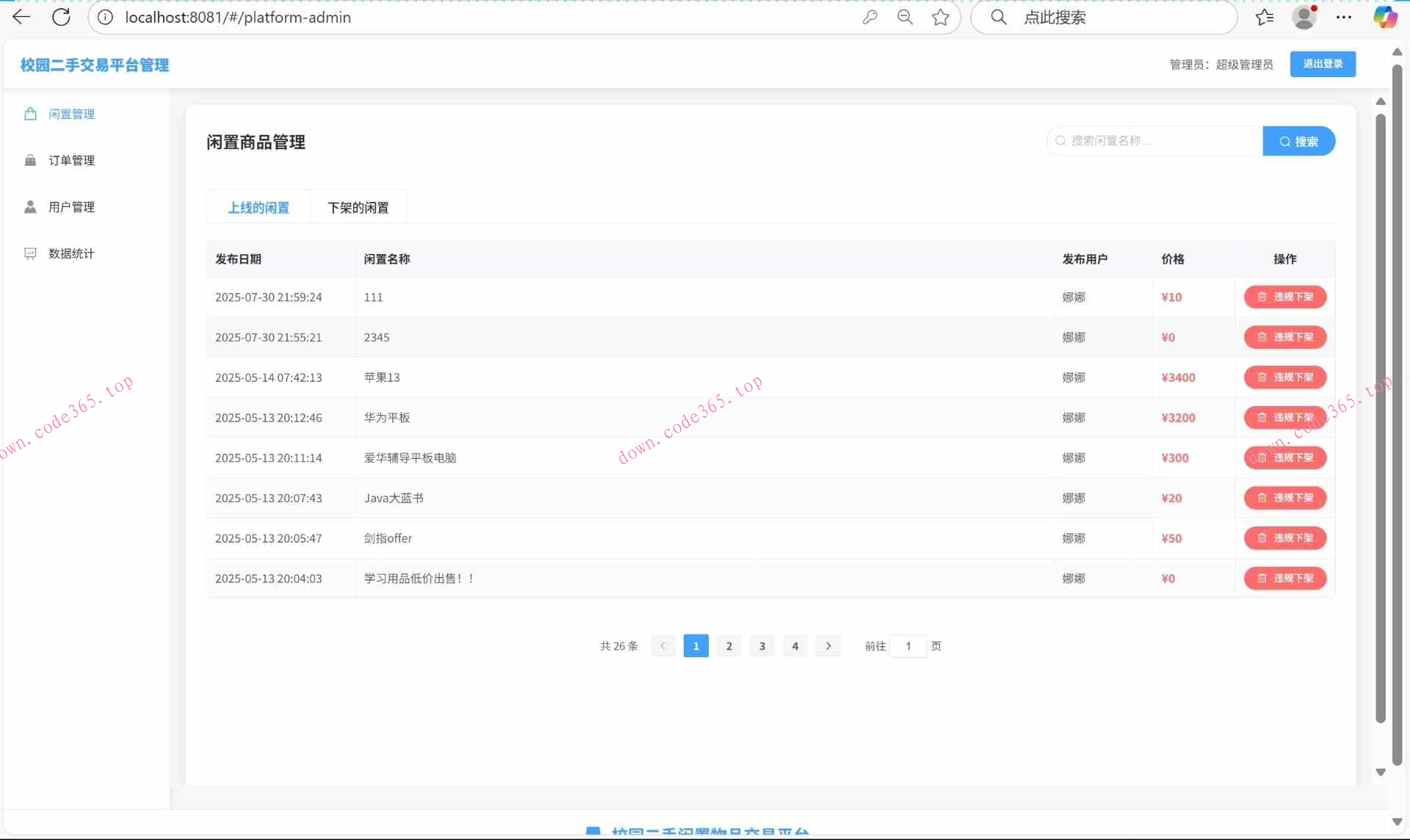Select the 闲置管理 bag icon in sidebar
Viewport: 1410px width, 840px height.
[30, 114]
